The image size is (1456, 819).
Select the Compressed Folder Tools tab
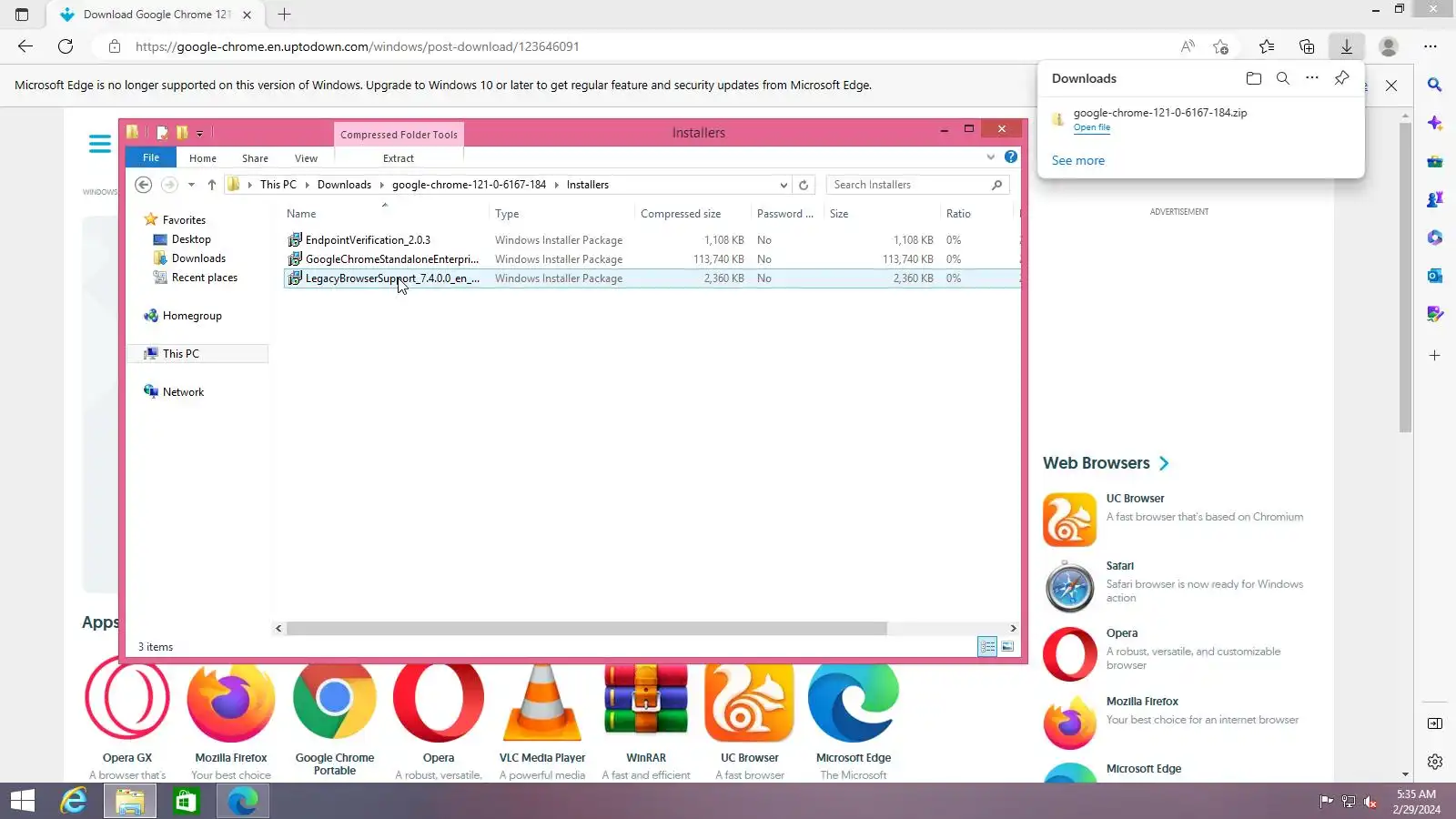[399, 135]
